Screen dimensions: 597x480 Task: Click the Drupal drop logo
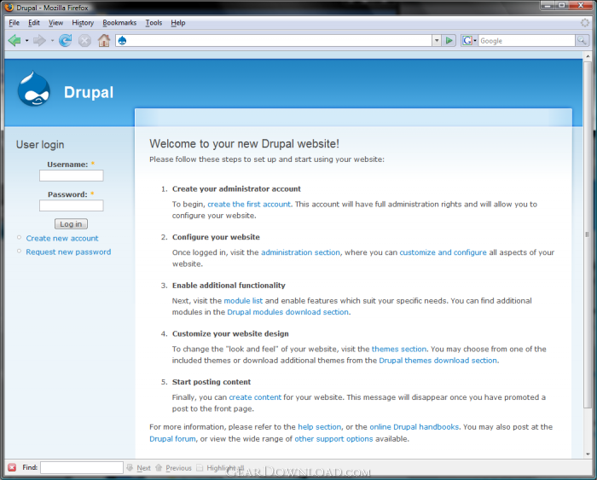coord(34,89)
